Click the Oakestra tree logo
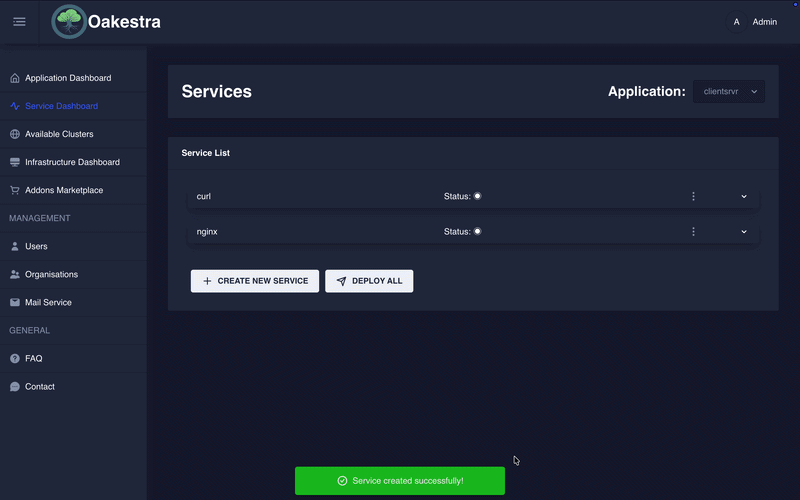 click(x=69, y=22)
